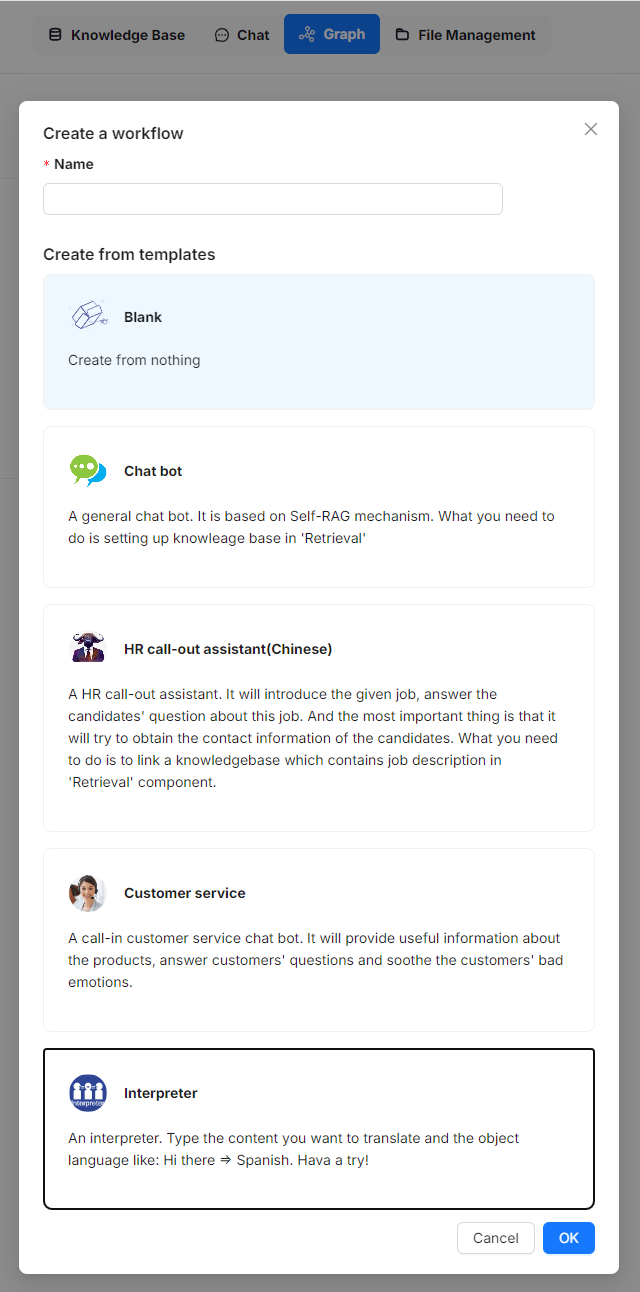The image size is (640, 1292).
Task: Go to the File Management tab
Action: point(466,35)
